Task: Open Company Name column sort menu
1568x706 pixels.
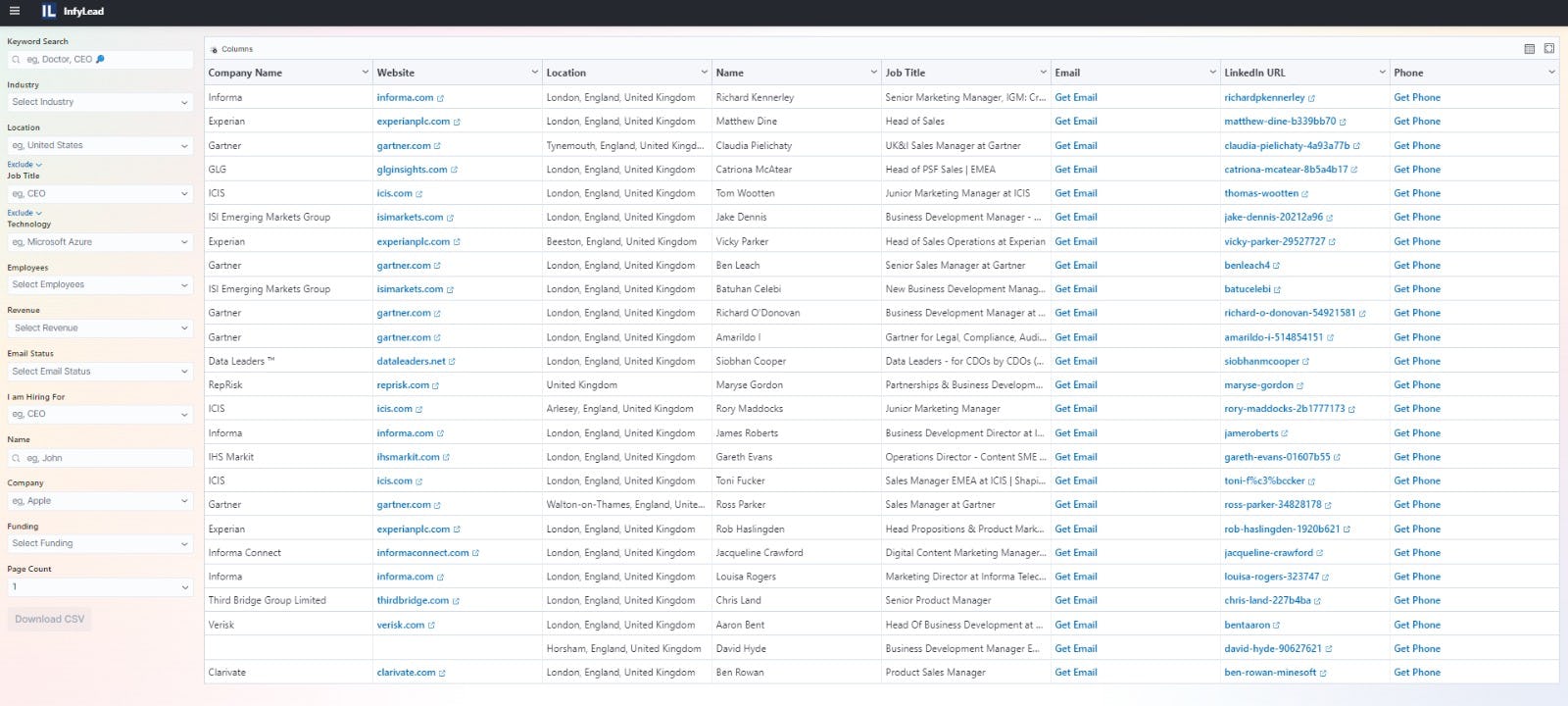Action: pyautogui.click(x=366, y=73)
